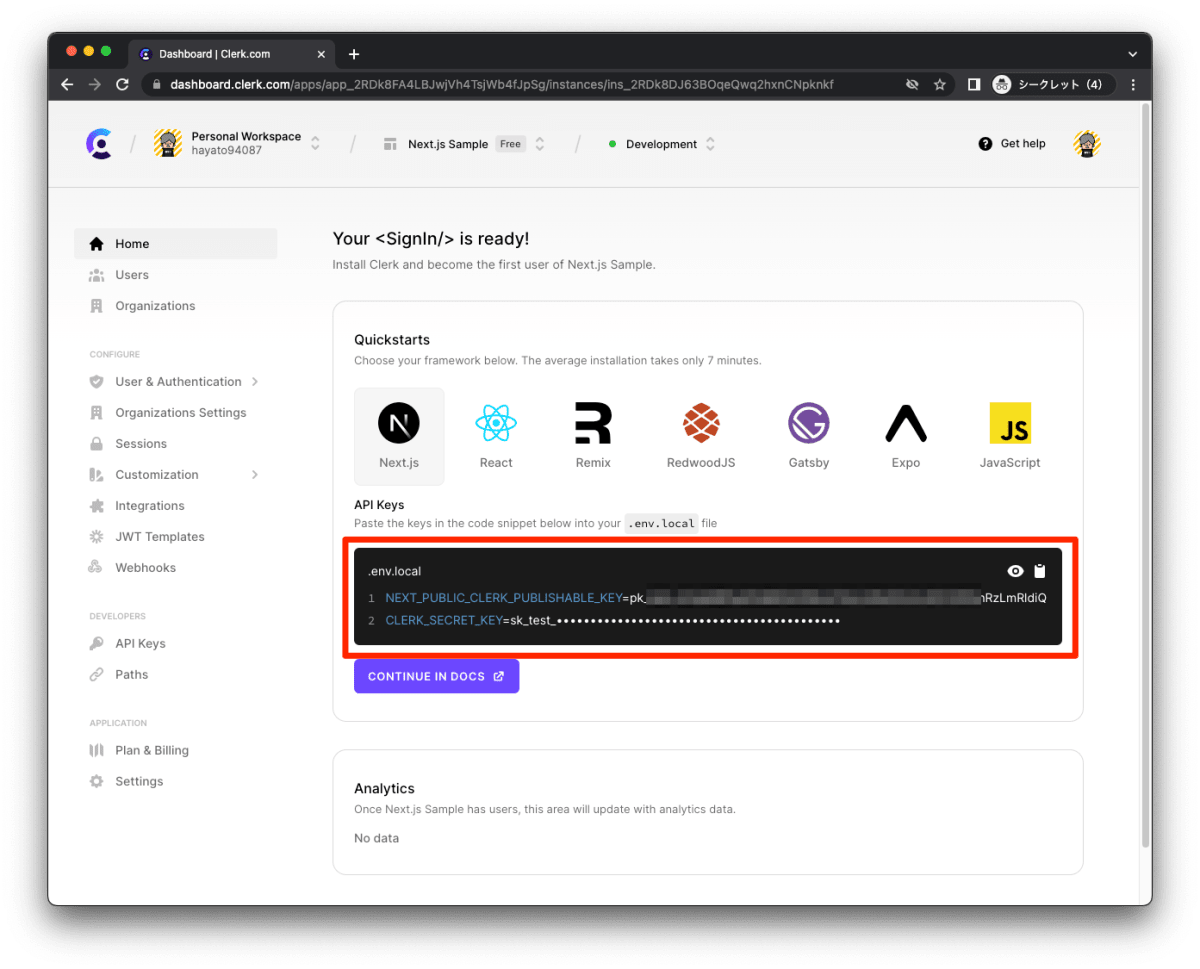Click the No data analytics text
This screenshot has height=969, width=1200.
coord(376,838)
